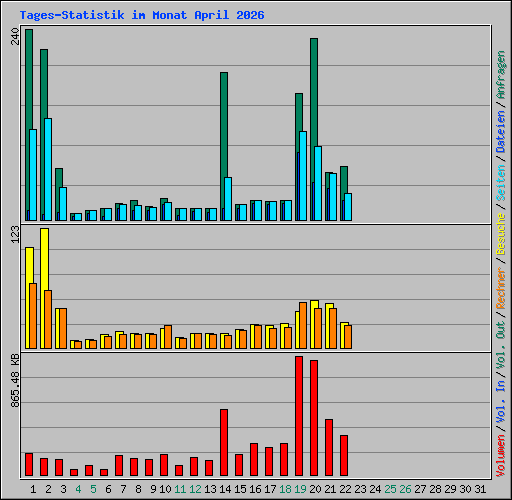Viewport: 512px width, 500px height.
Task: Click day label '14' on the x-axis
Action: (x=225, y=489)
